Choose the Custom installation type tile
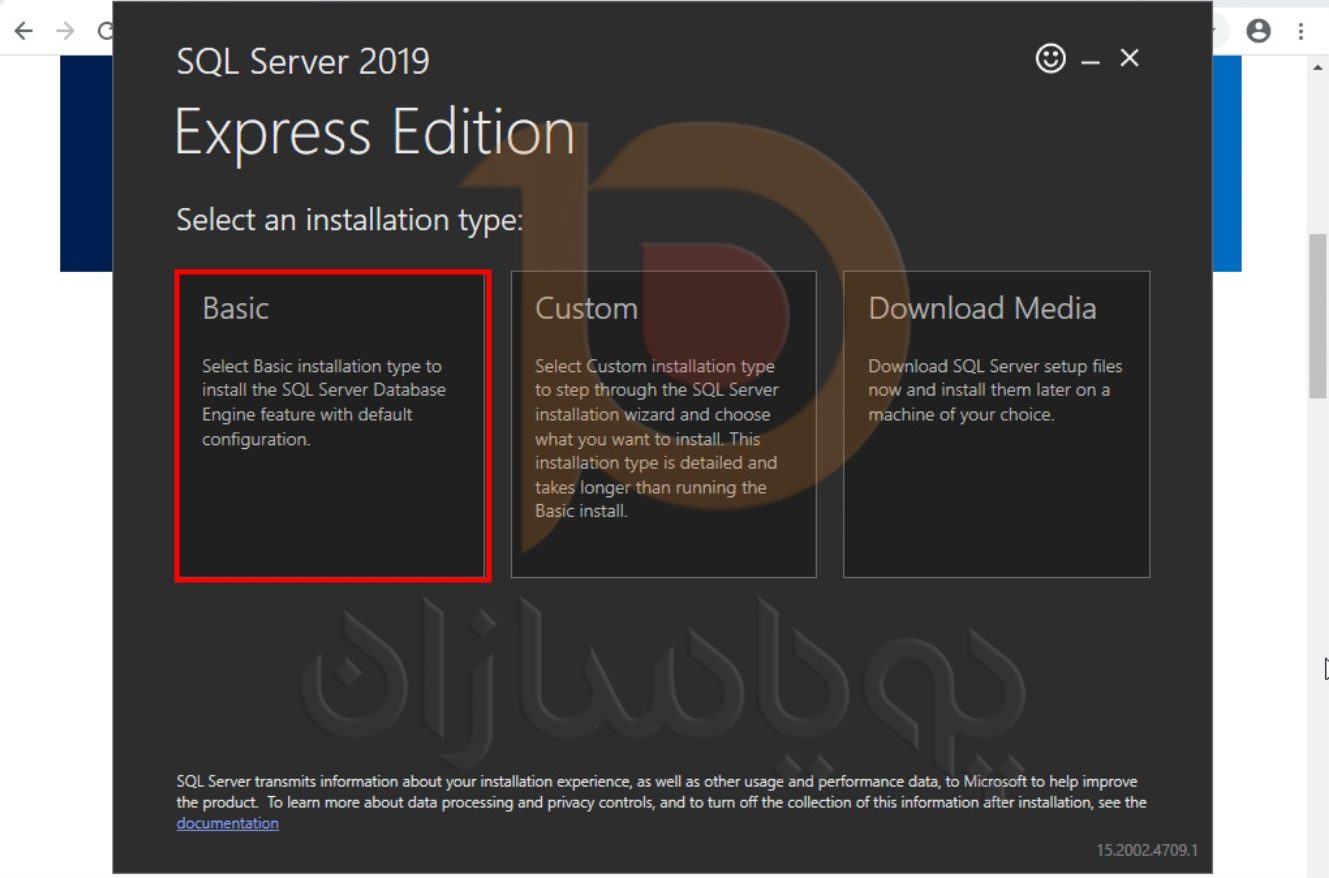Viewport: 1329px width, 878px height. point(663,425)
